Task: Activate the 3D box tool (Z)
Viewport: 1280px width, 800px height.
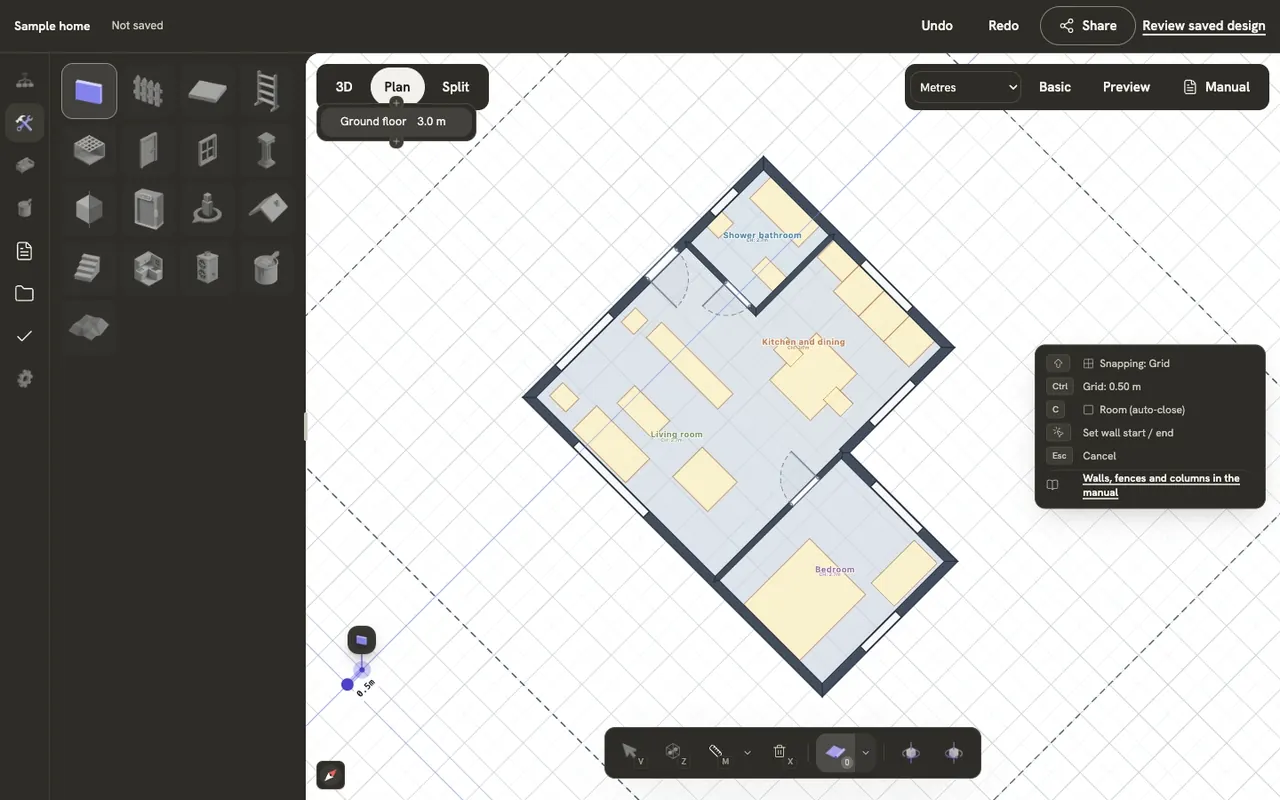Action: tap(674, 753)
